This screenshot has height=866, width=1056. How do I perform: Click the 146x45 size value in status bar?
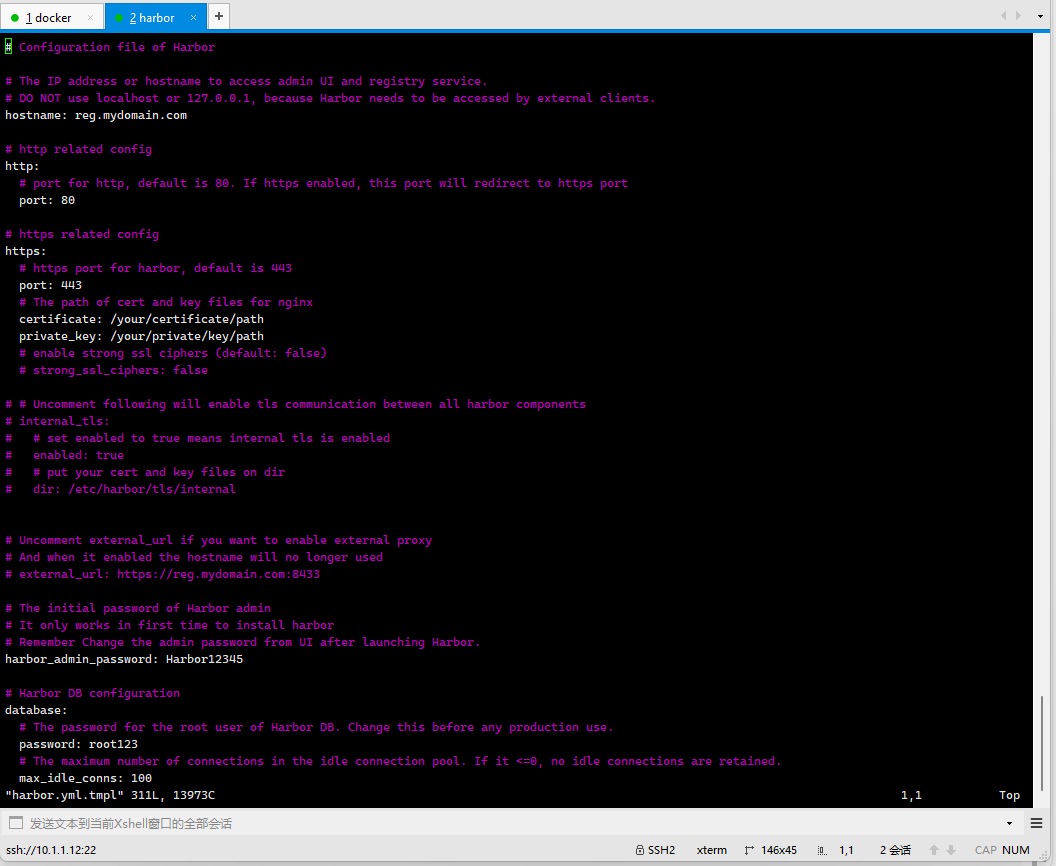pos(779,850)
